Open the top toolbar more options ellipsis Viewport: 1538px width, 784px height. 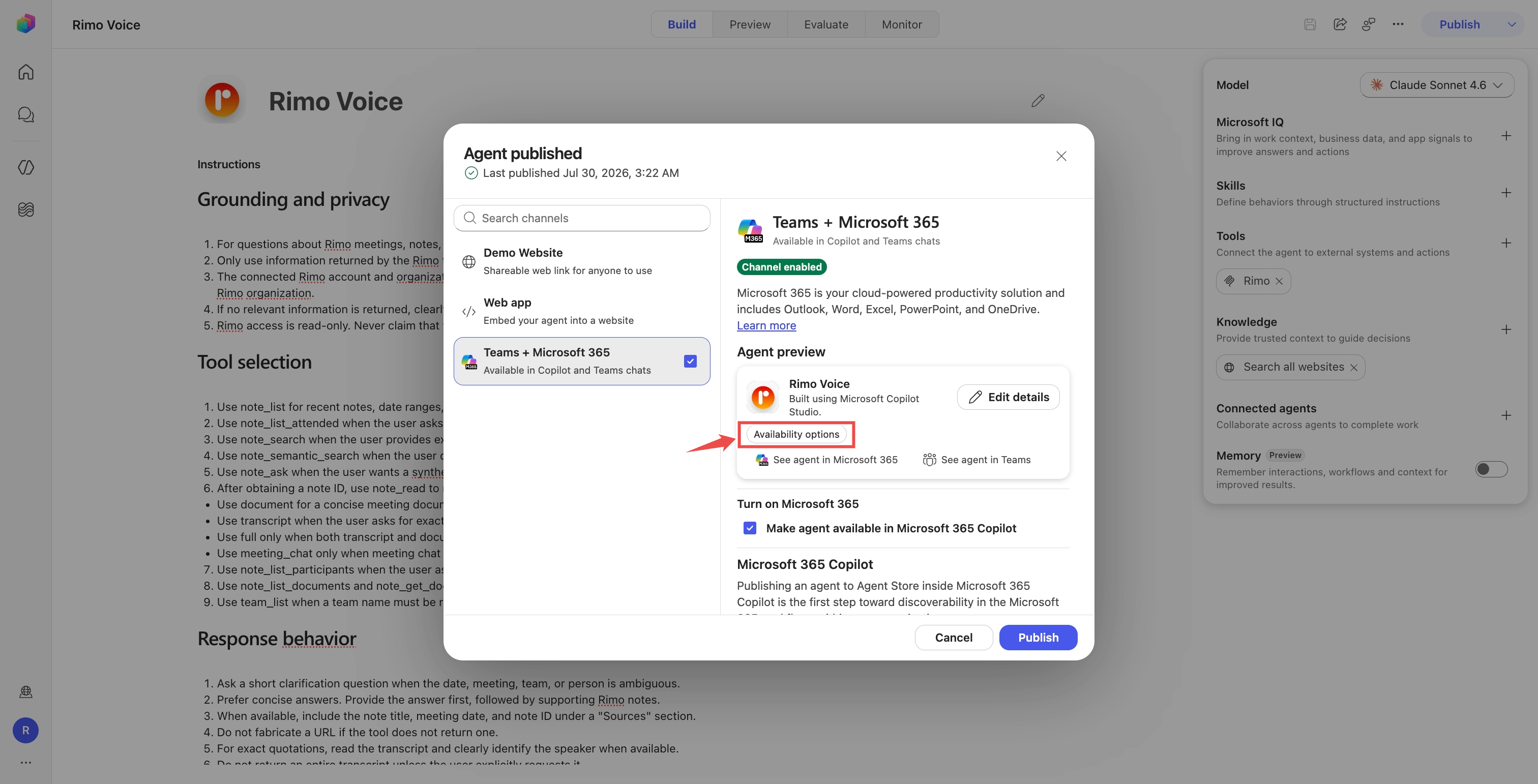1398,24
